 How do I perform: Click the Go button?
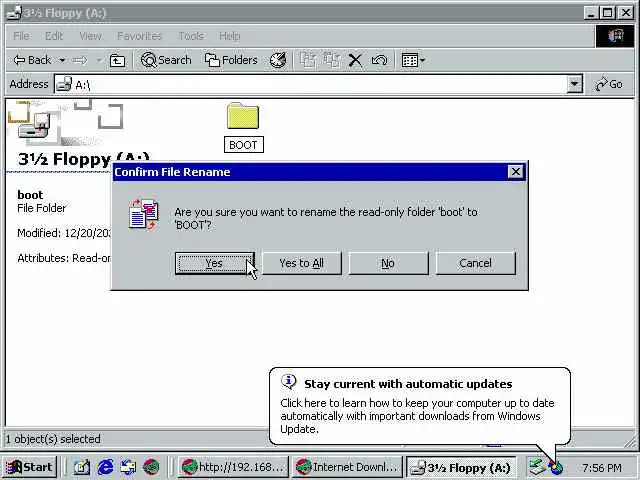[x=609, y=84]
